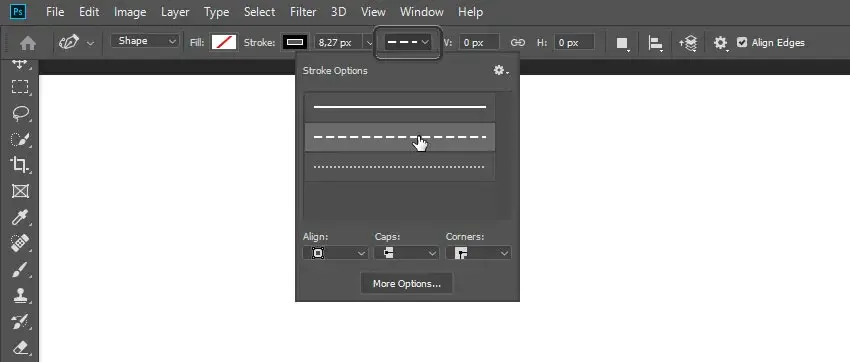Image resolution: width=850 pixels, height=362 pixels.
Task: Open the Filter menu
Action: (303, 12)
